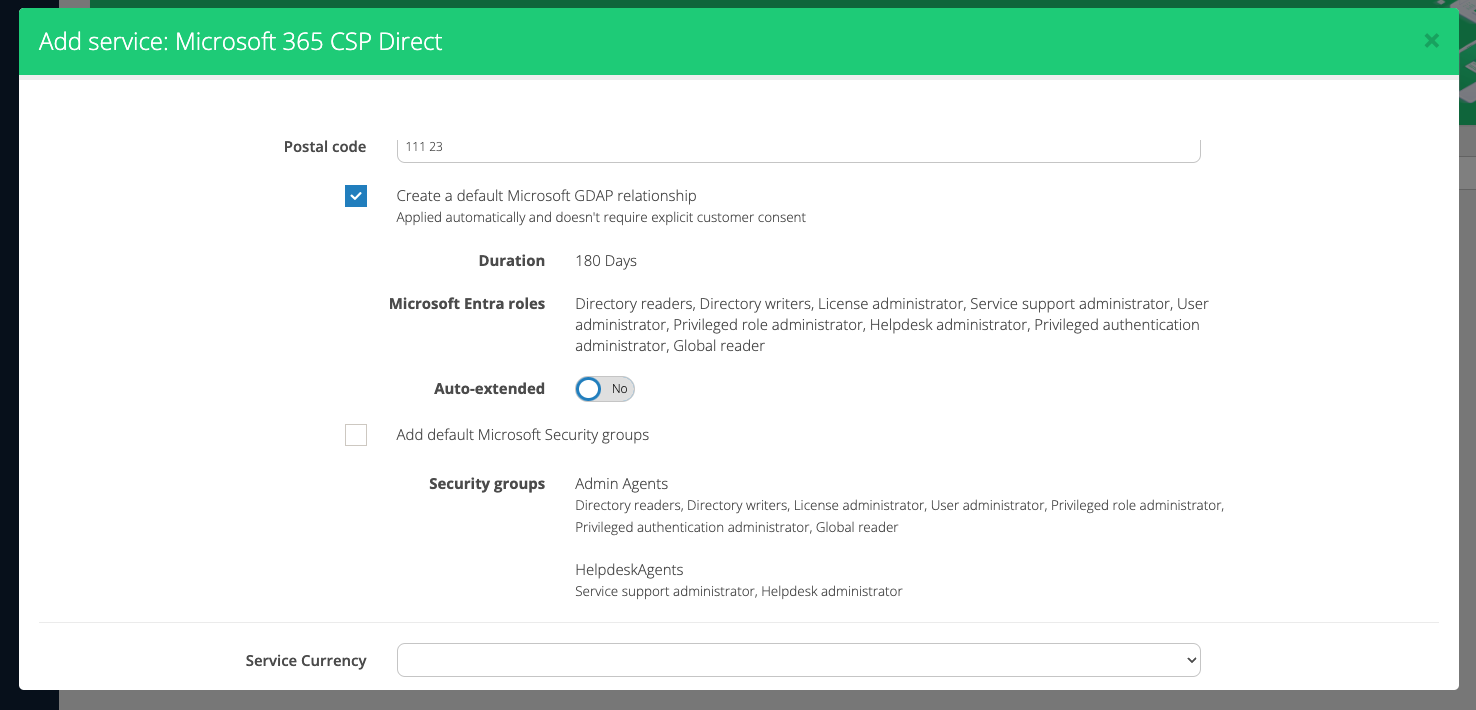Close the Add service dialog
The image size is (1476, 710).
coord(1431,41)
